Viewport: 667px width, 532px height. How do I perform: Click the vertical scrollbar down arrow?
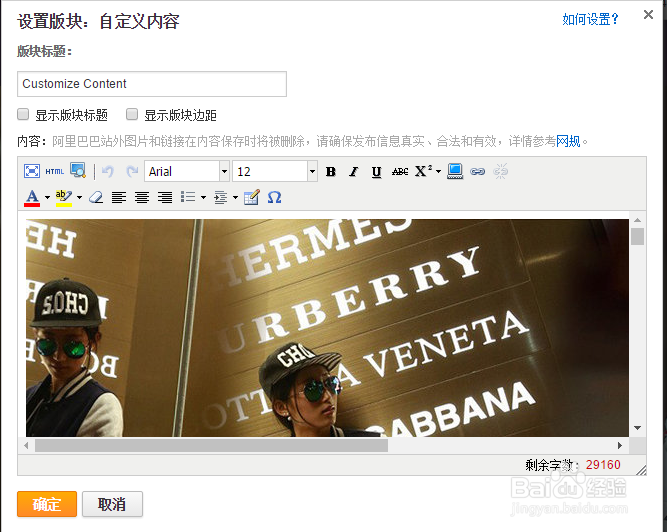coord(637,428)
